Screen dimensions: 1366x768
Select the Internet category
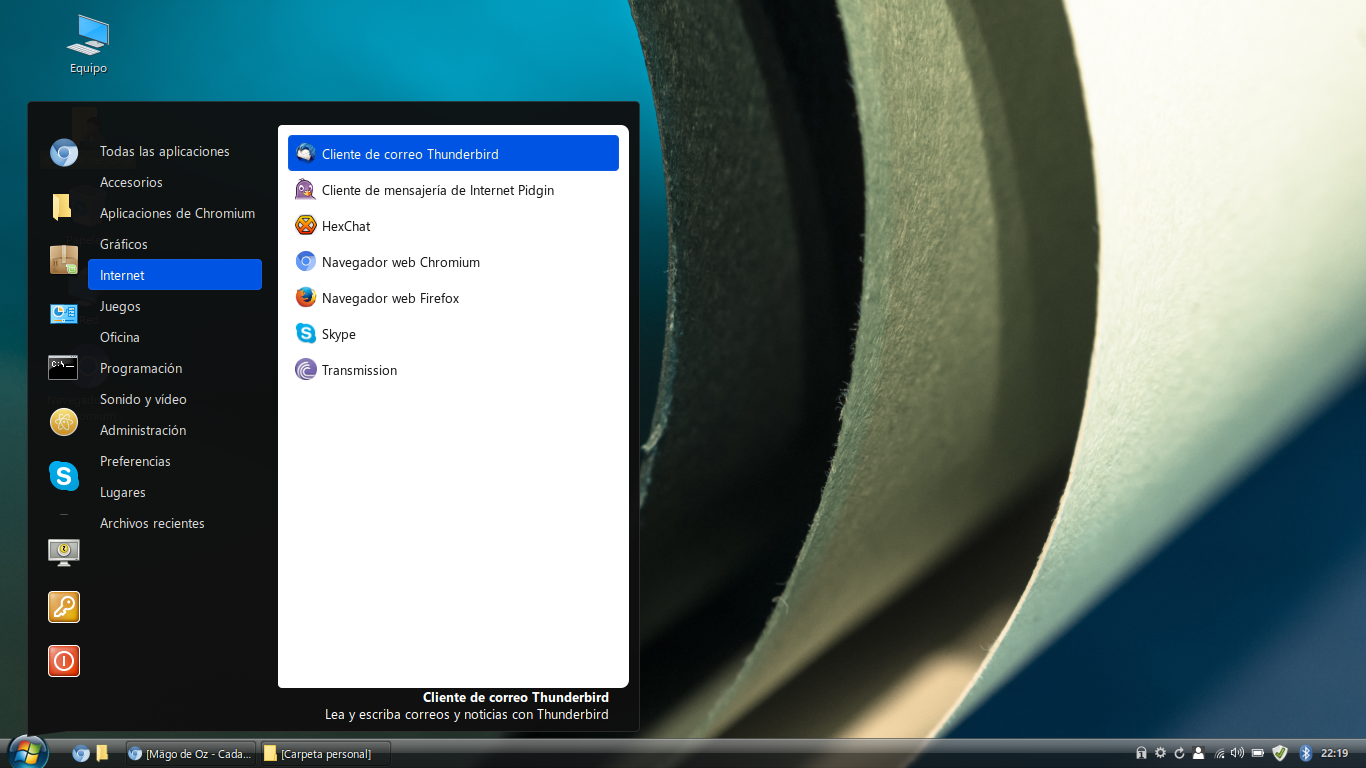tap(175, 275)
